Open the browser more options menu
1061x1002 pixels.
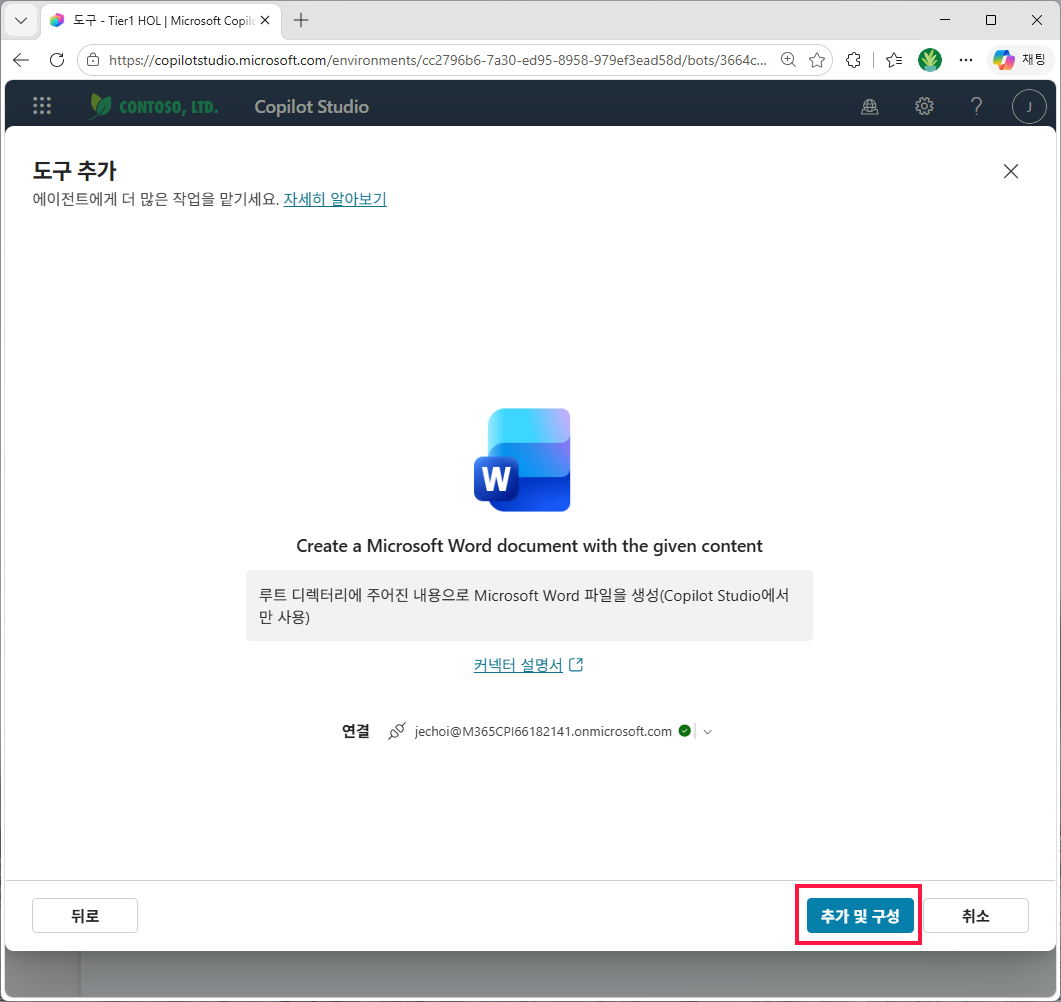point(966,60)
